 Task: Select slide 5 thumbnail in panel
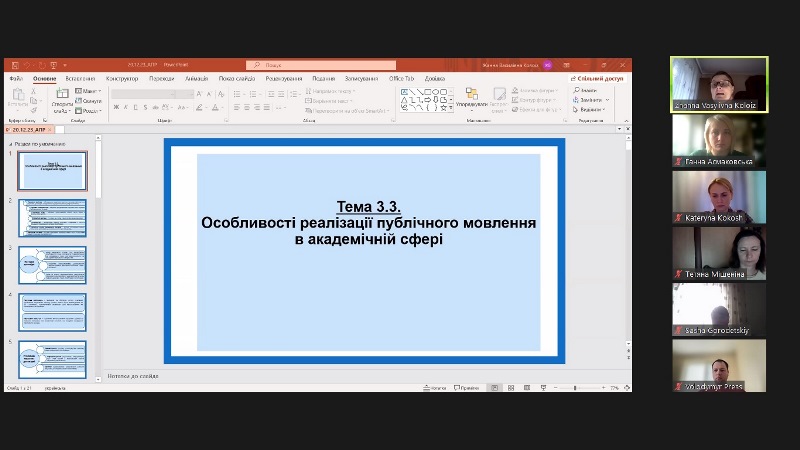(53, 360)
